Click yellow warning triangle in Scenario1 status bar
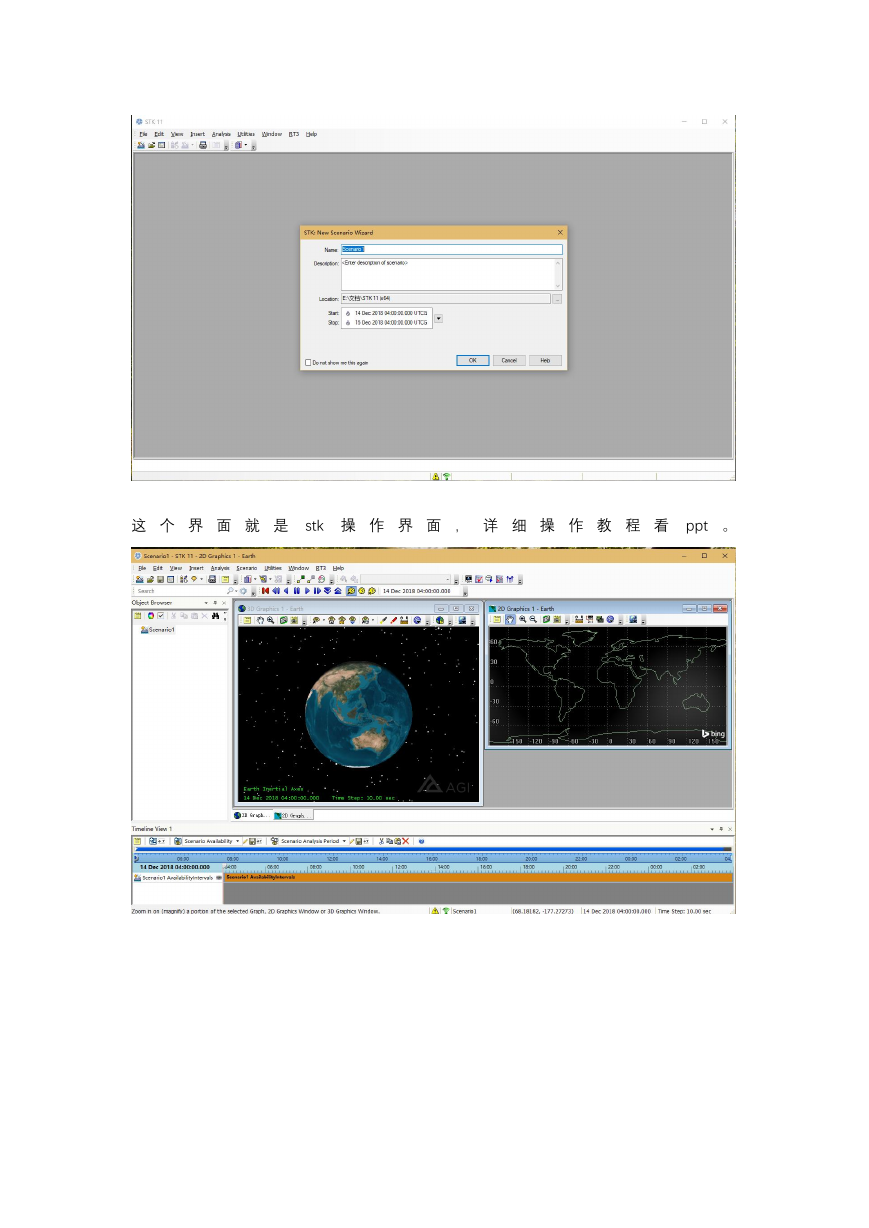Viewport: 869px width, 1228px height. [x=436, y=911]
